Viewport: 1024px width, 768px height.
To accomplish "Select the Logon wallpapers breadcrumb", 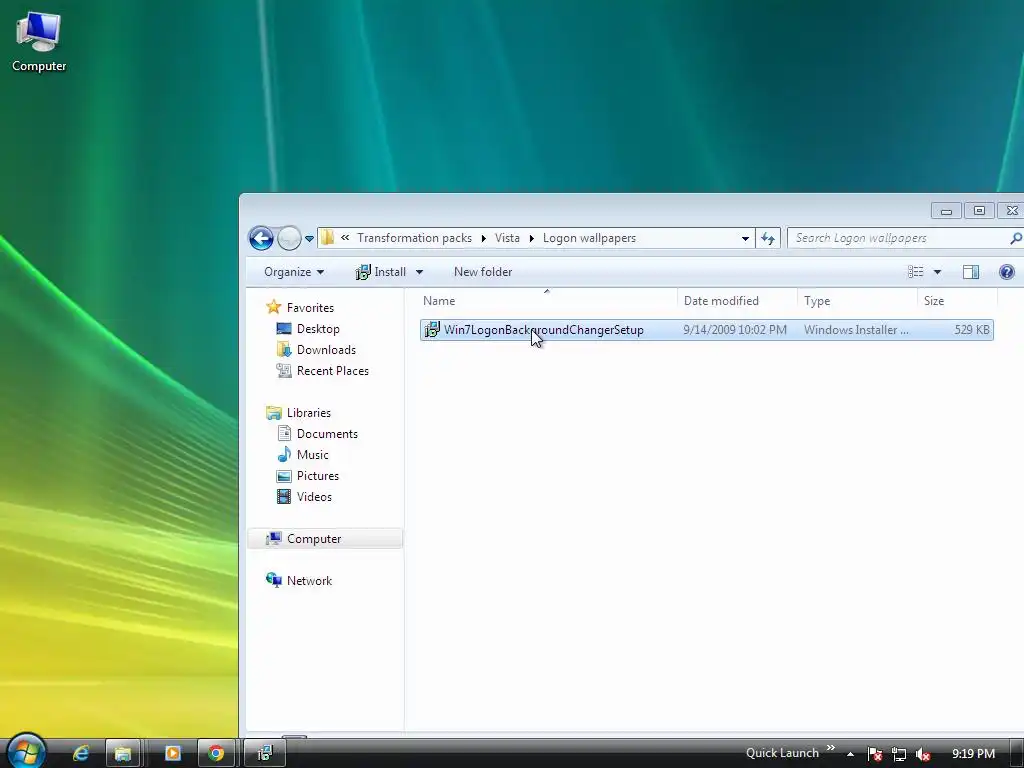I will tap(589, 238).
